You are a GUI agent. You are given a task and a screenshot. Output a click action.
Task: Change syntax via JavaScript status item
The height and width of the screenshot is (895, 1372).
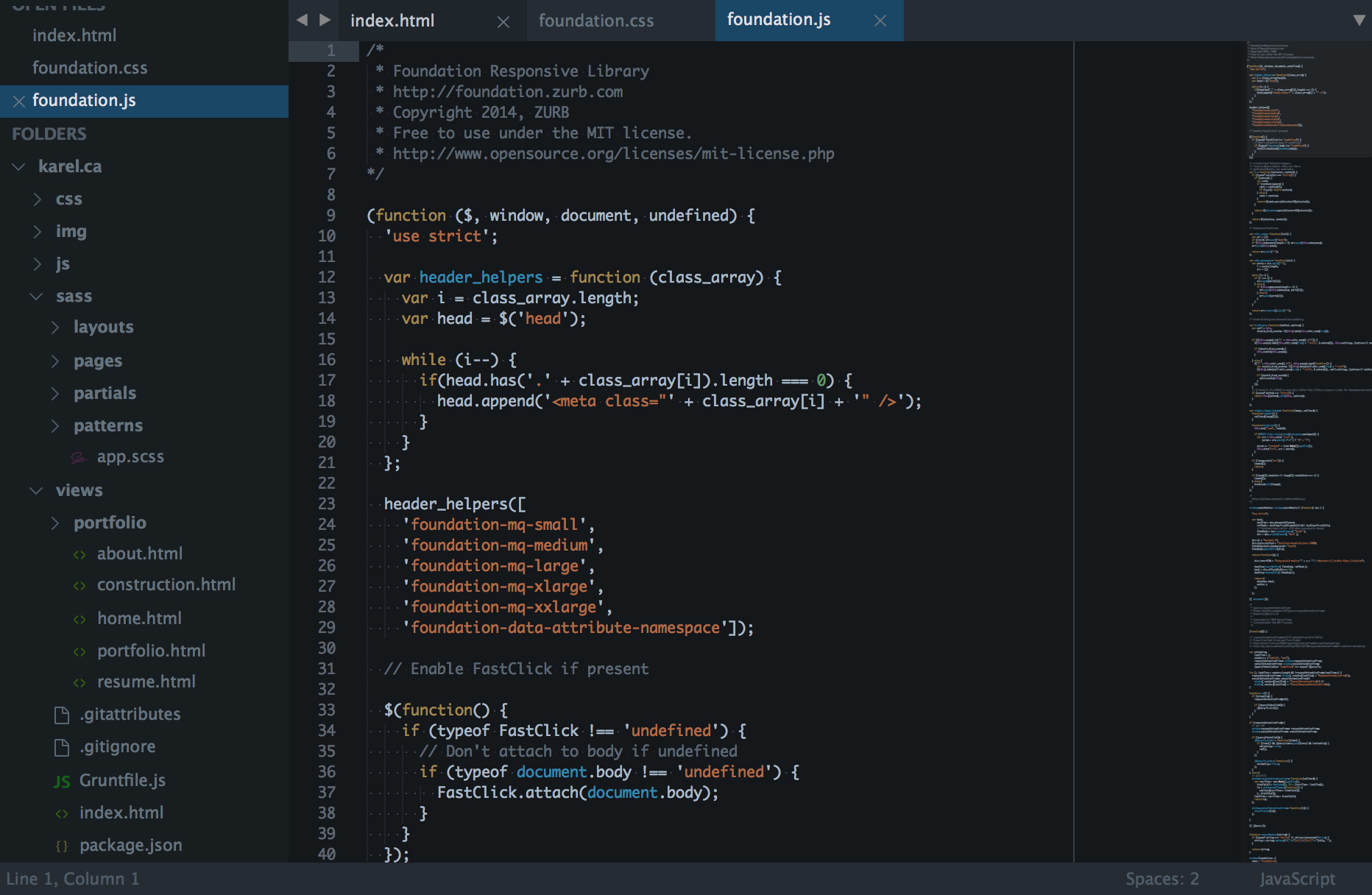[1297, 879]
